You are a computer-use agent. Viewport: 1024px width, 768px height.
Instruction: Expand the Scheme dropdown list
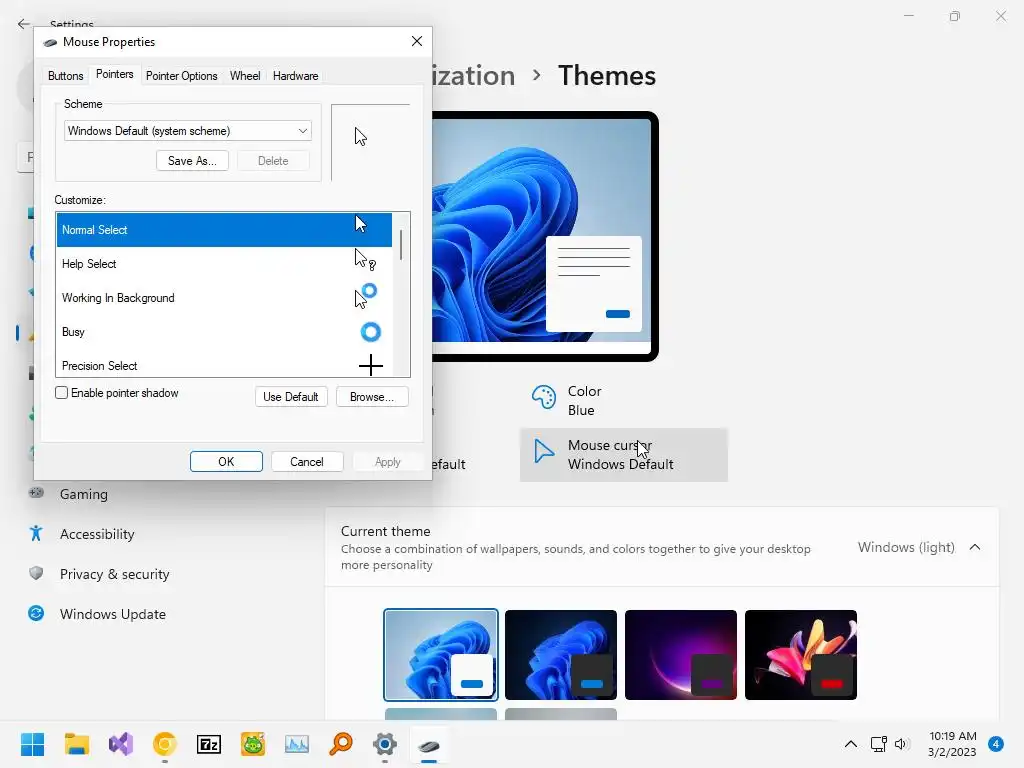[187, 131]
